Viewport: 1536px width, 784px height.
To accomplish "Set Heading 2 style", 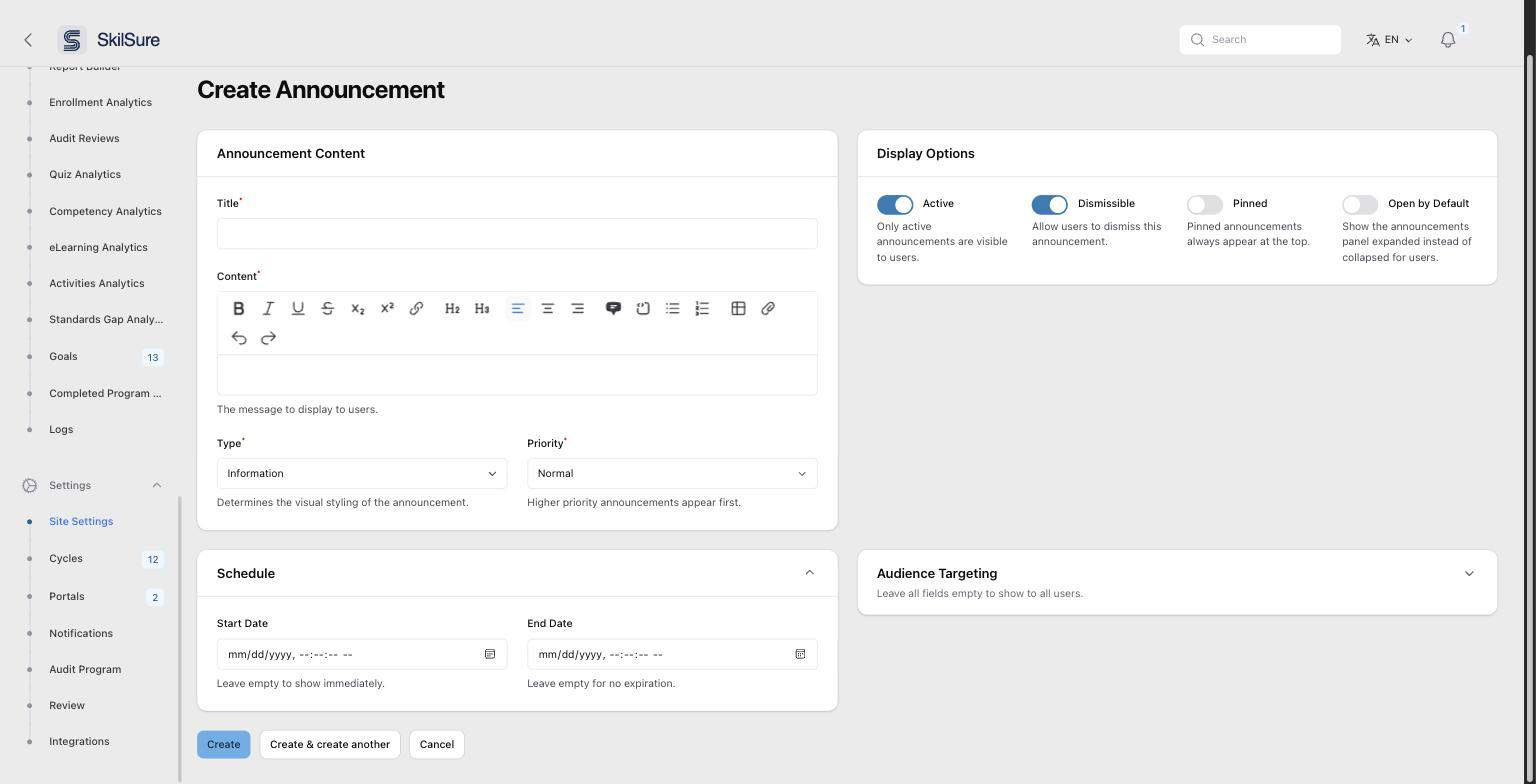I will pos(452,308).
